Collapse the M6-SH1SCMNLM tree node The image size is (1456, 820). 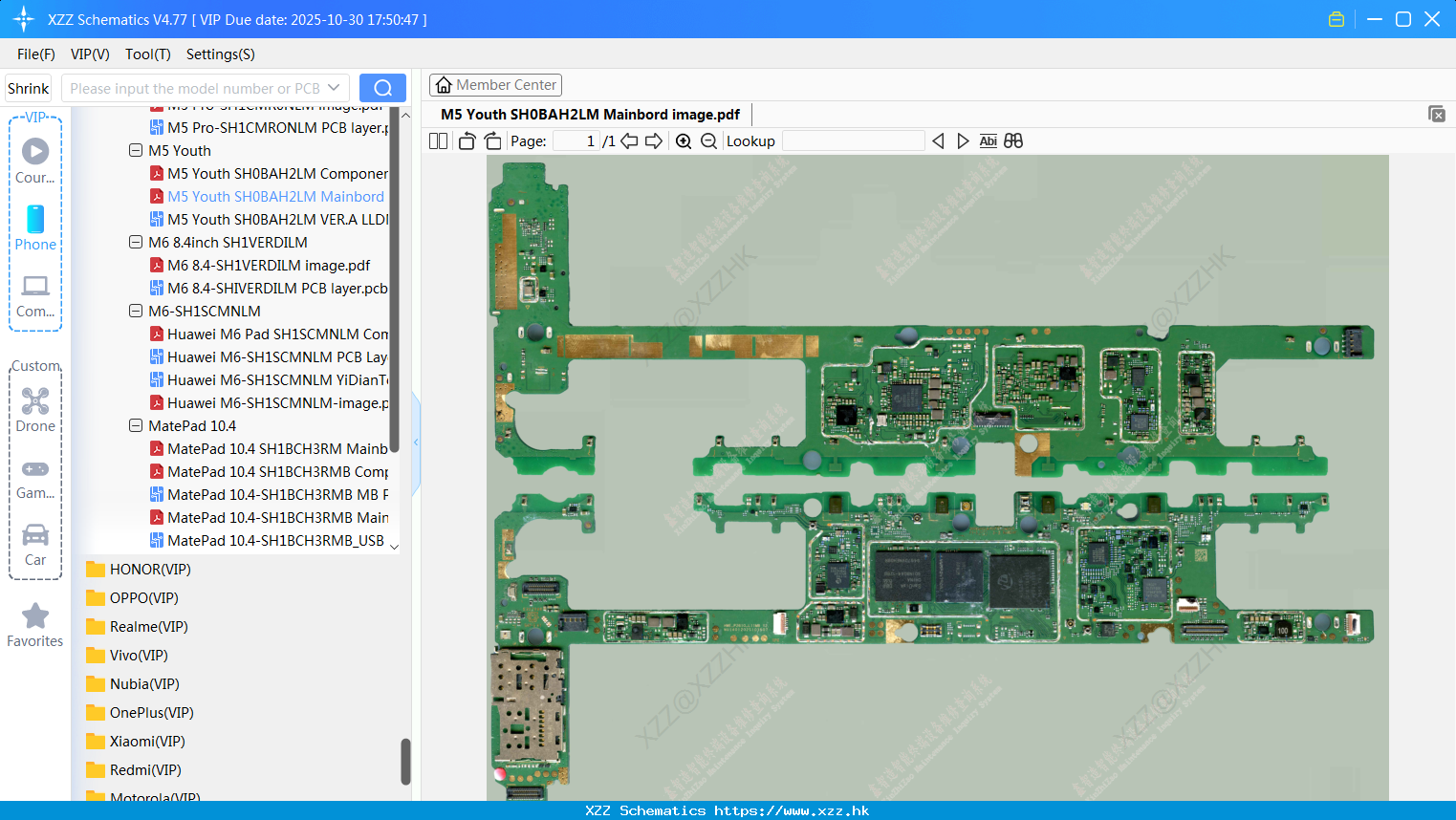tap(136, 312)
